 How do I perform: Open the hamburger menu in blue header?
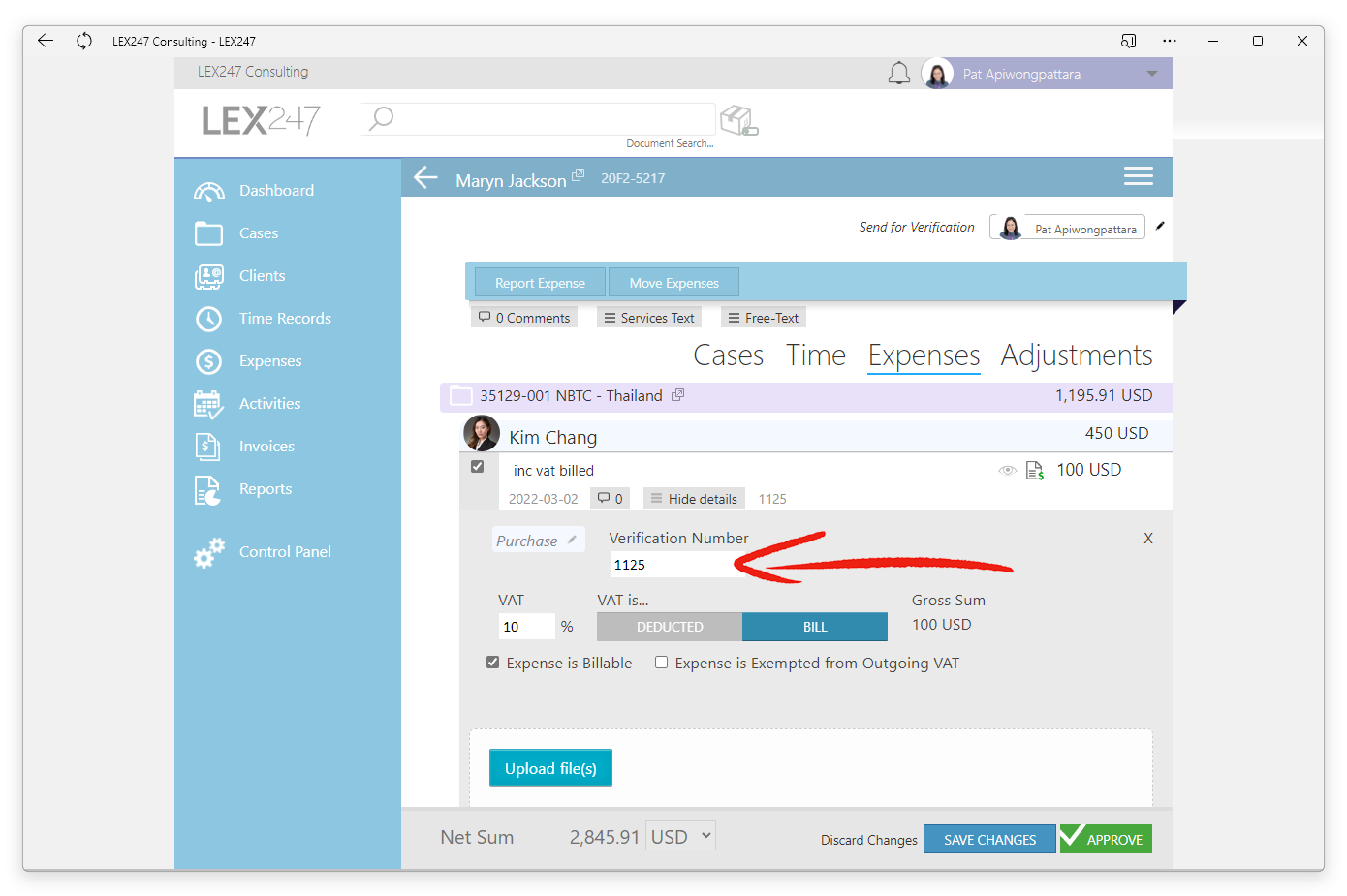[x=1138, y=175]
